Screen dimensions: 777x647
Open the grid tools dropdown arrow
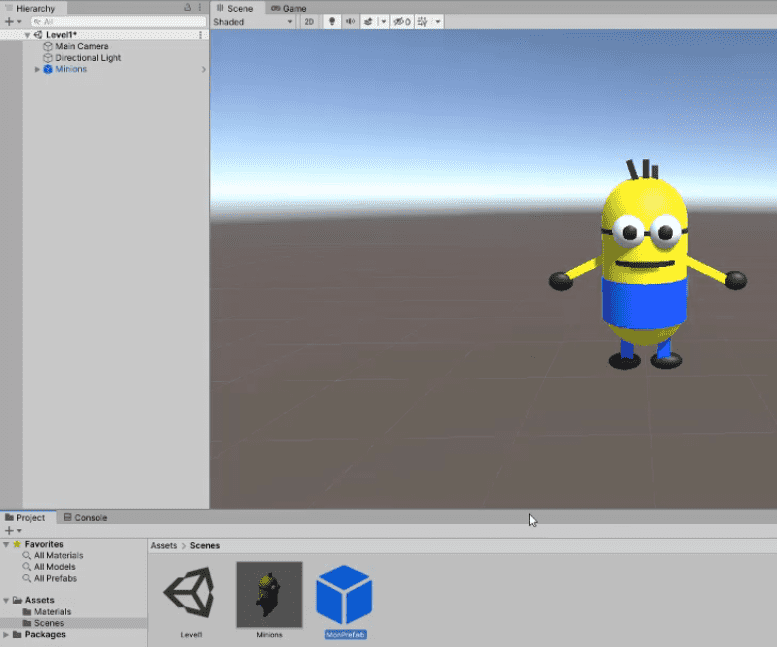tap(438, 21)
